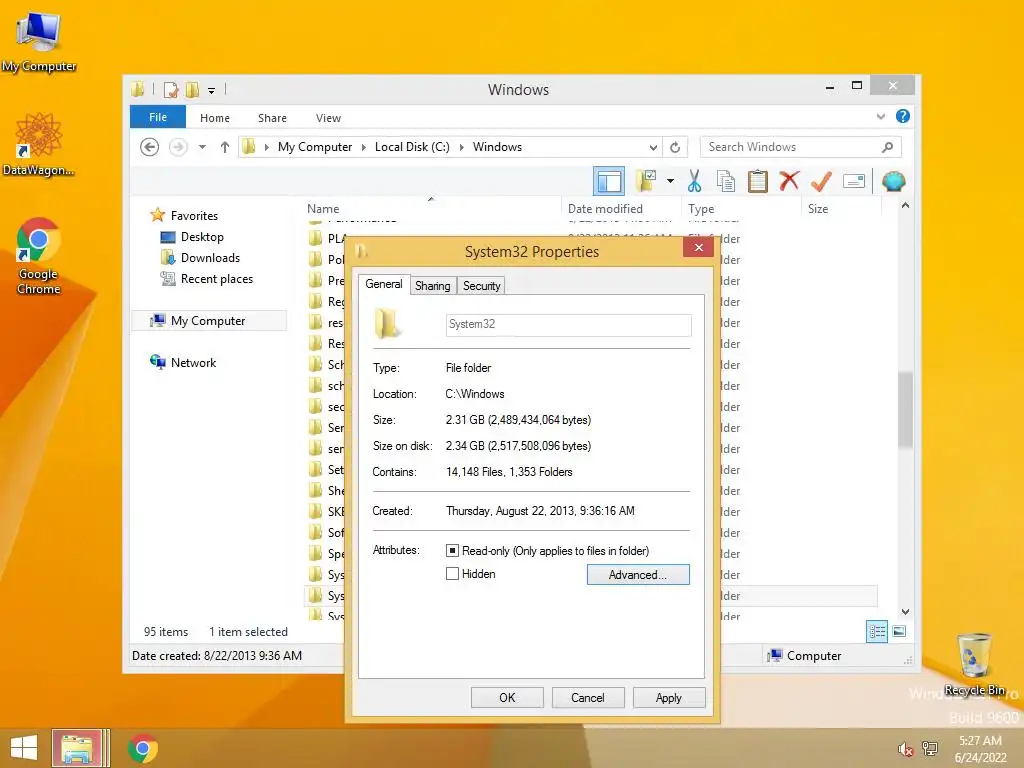This screenshot has height=768, width=1024.
Task: Click the shell globe icon in toolbar
Action: click(893, 181)
